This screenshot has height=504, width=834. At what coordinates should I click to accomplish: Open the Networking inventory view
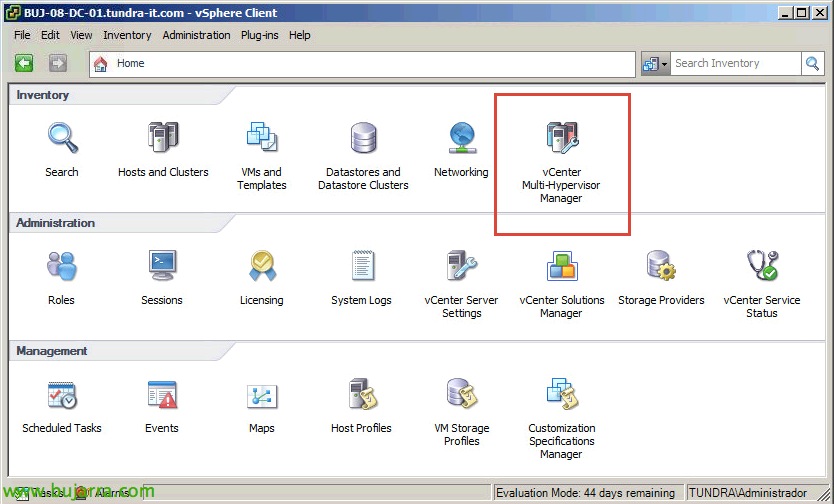(x=461, y=138)
